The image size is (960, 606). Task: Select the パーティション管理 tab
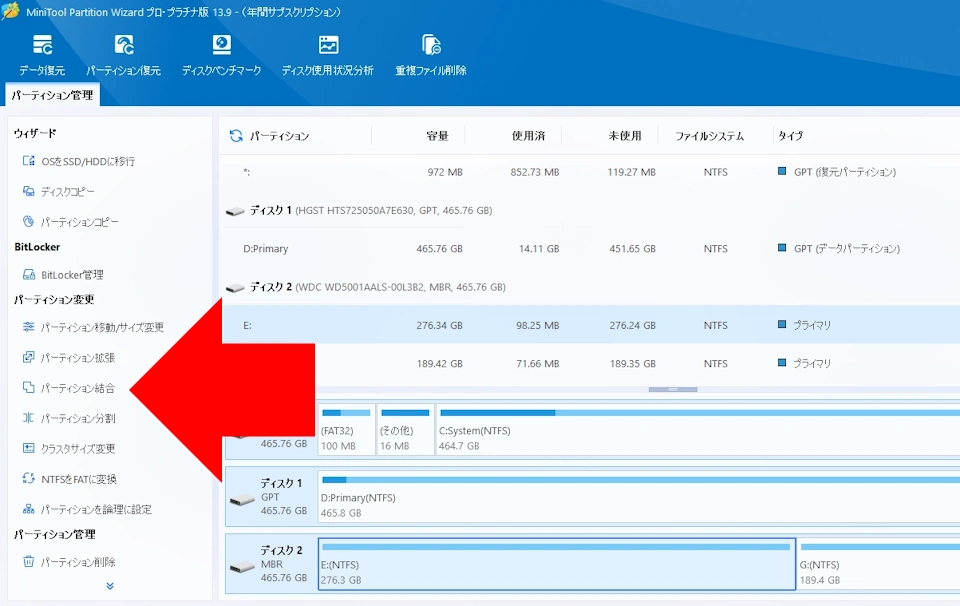tap(53, 95)
